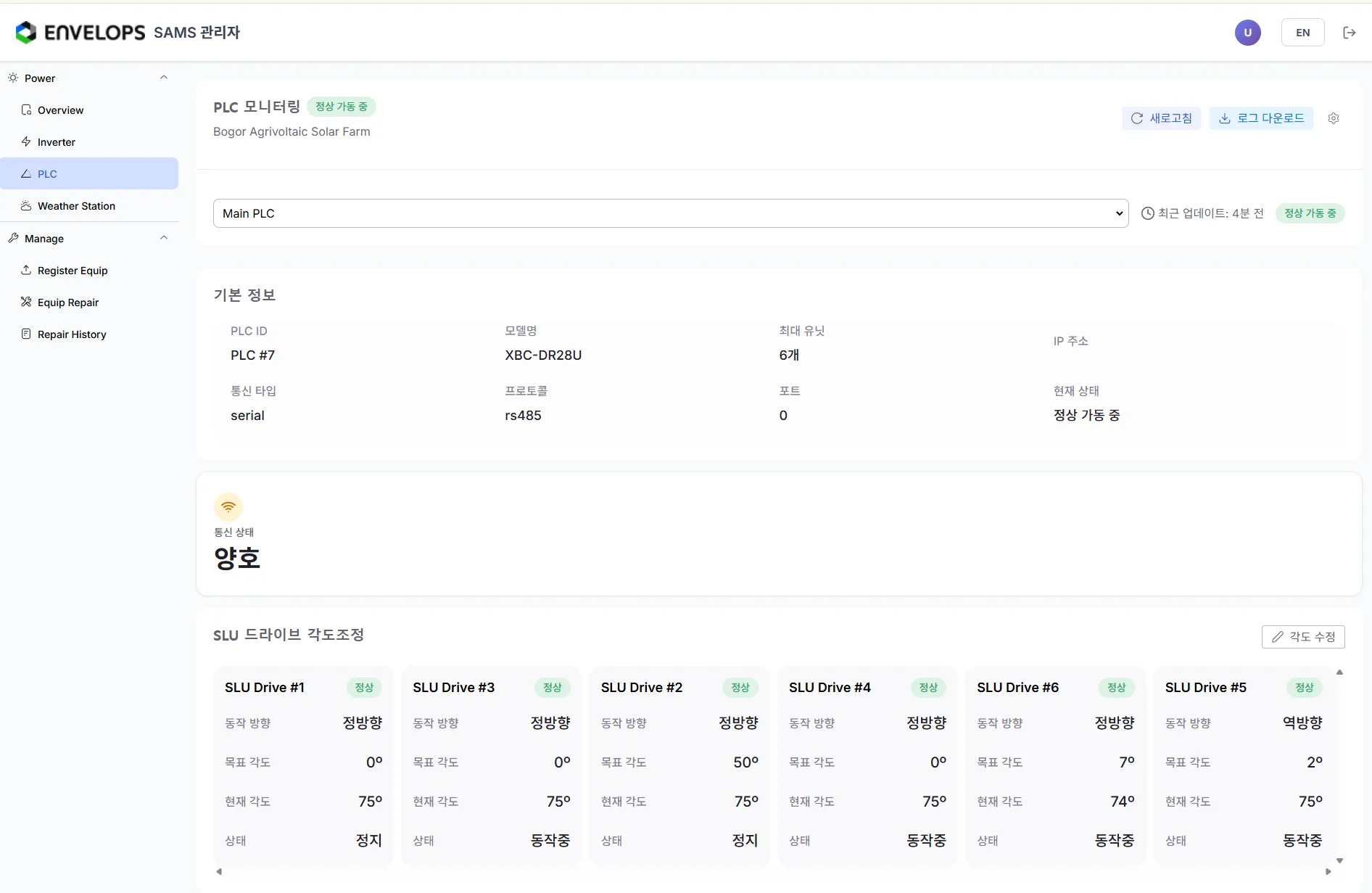Select the PLC menu item

click(89, 174)
